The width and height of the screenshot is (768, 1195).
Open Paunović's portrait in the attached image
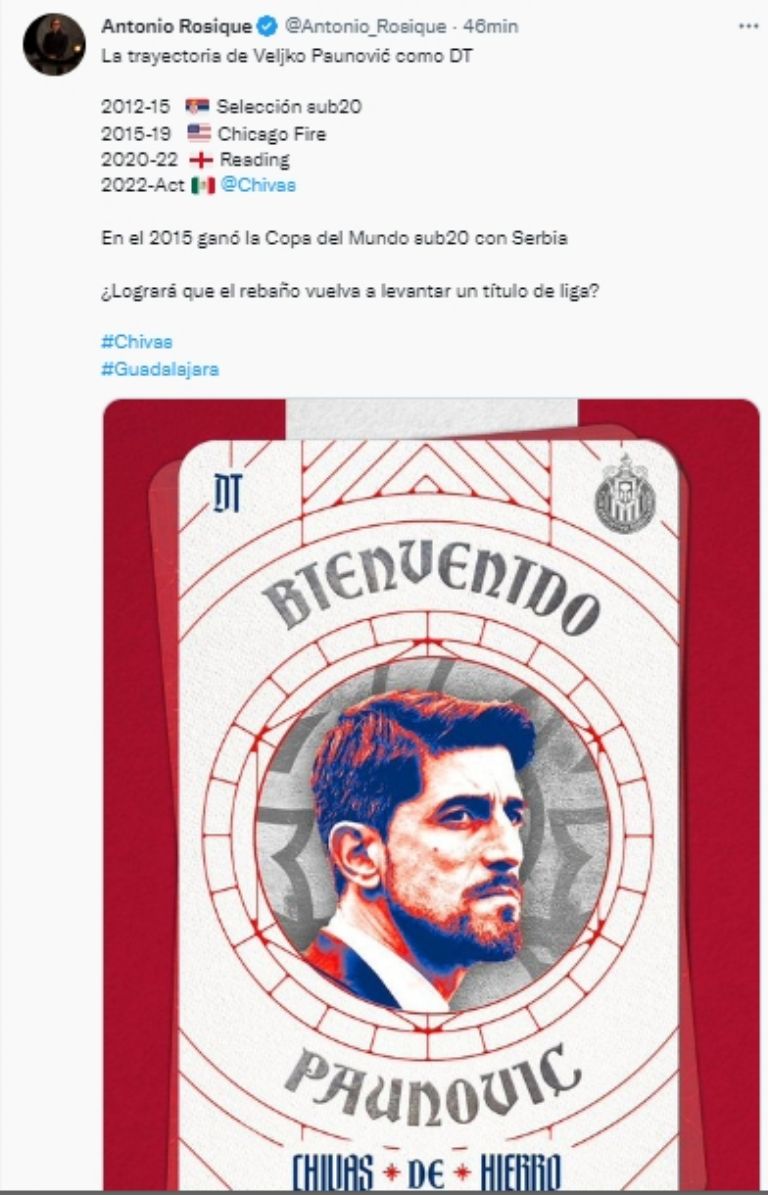point(431,835)
